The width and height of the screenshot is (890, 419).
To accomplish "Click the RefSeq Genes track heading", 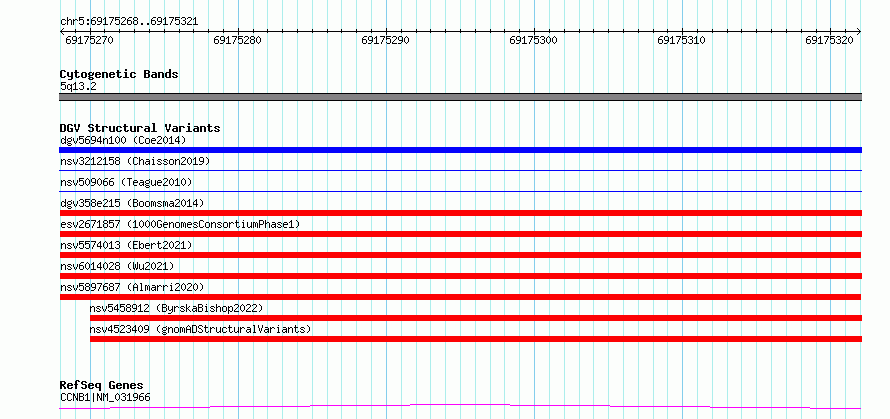I will (x=101, y=386).
